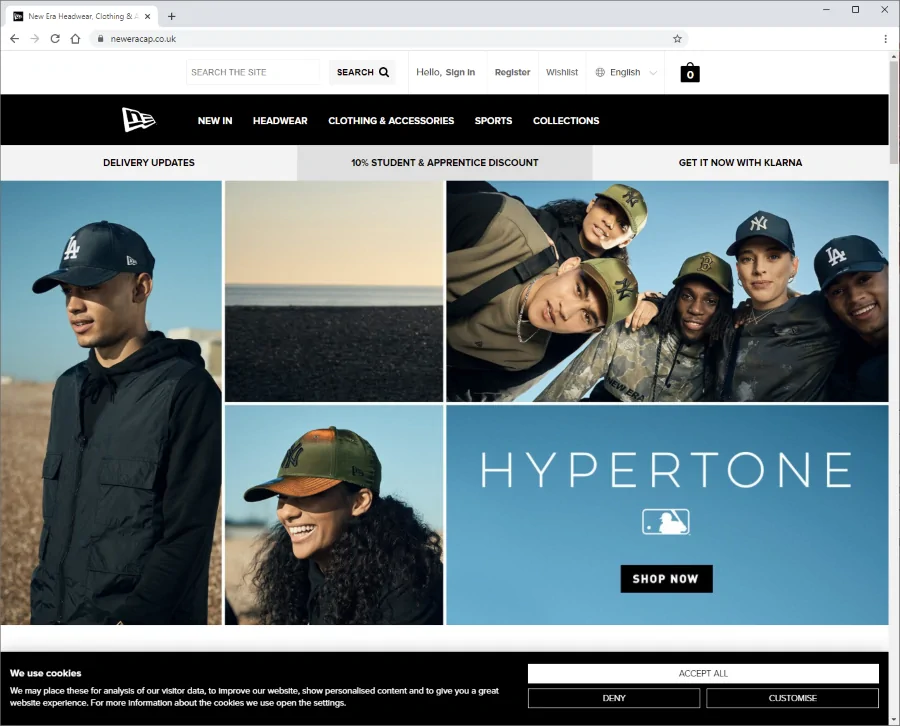Select Get It Now With Klarna banner
This screenshot has height=726, width=900.
coord(740,162)
